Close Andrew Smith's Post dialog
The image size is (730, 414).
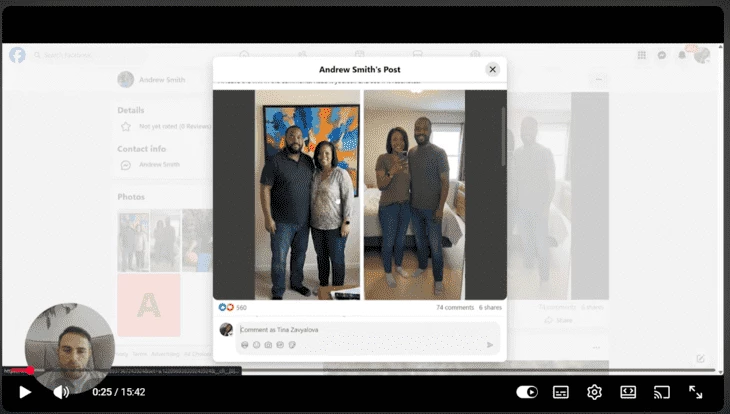coord(492,69)
